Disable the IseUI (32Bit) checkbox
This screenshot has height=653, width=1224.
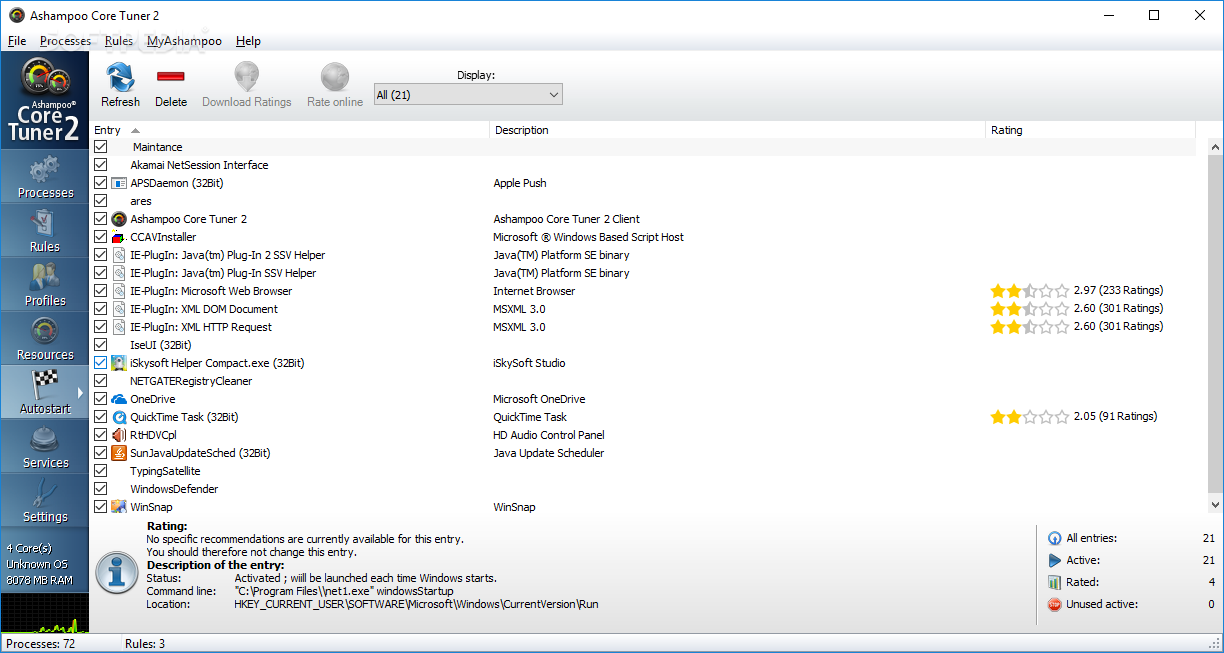point(100,345)
